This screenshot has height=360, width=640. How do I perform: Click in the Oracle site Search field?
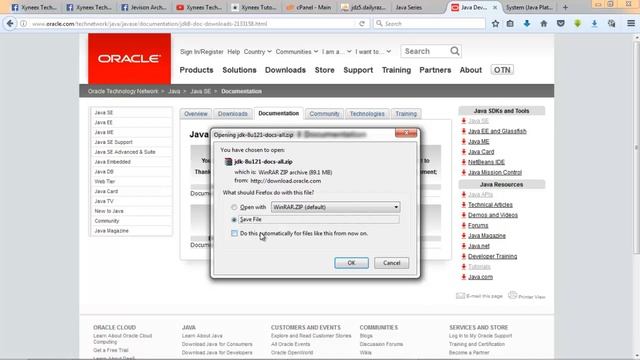click(426, 51)
